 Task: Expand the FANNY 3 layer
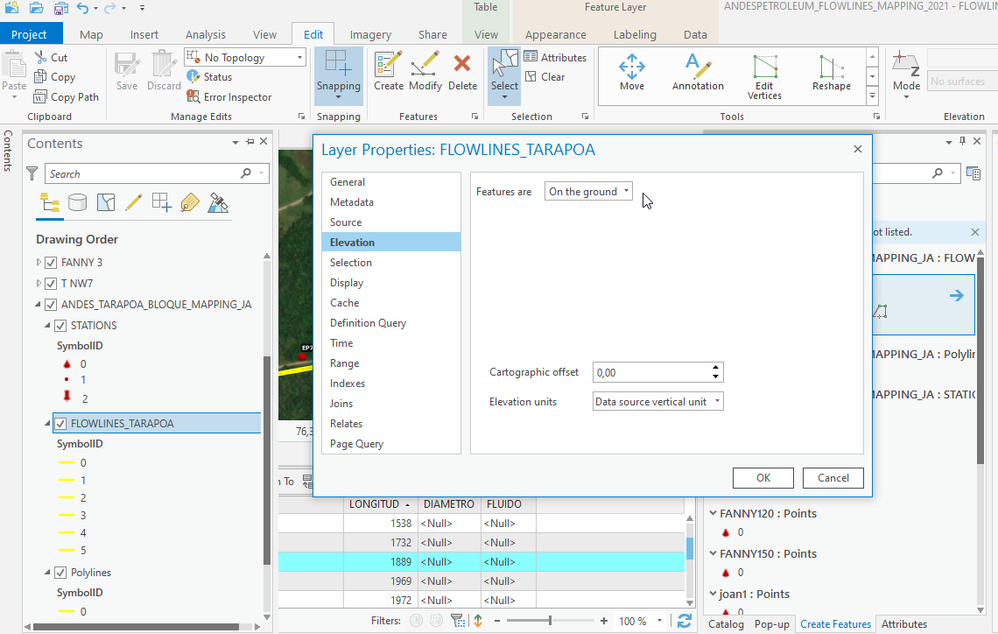39,262
